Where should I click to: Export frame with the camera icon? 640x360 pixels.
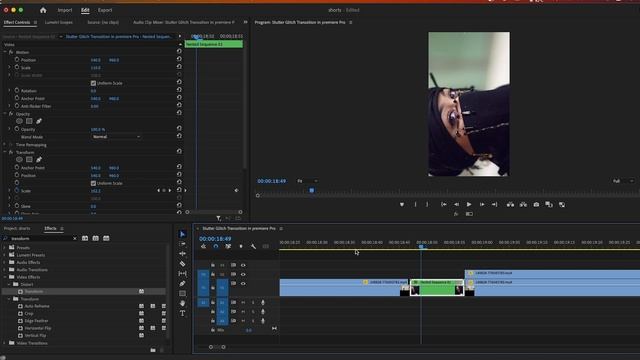[x=536, y=204]
